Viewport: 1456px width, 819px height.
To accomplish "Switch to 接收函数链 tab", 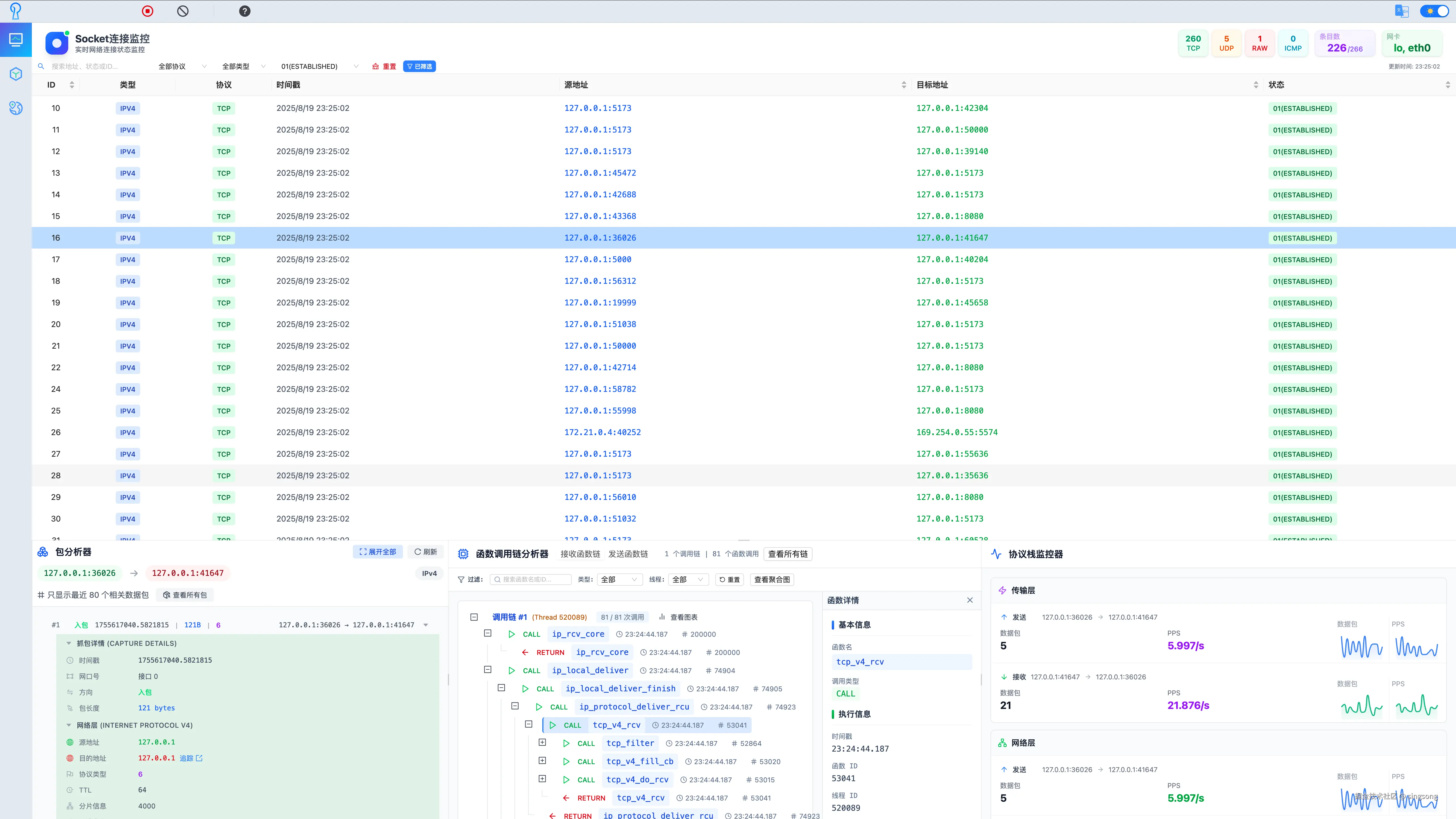I will (580, 554).
